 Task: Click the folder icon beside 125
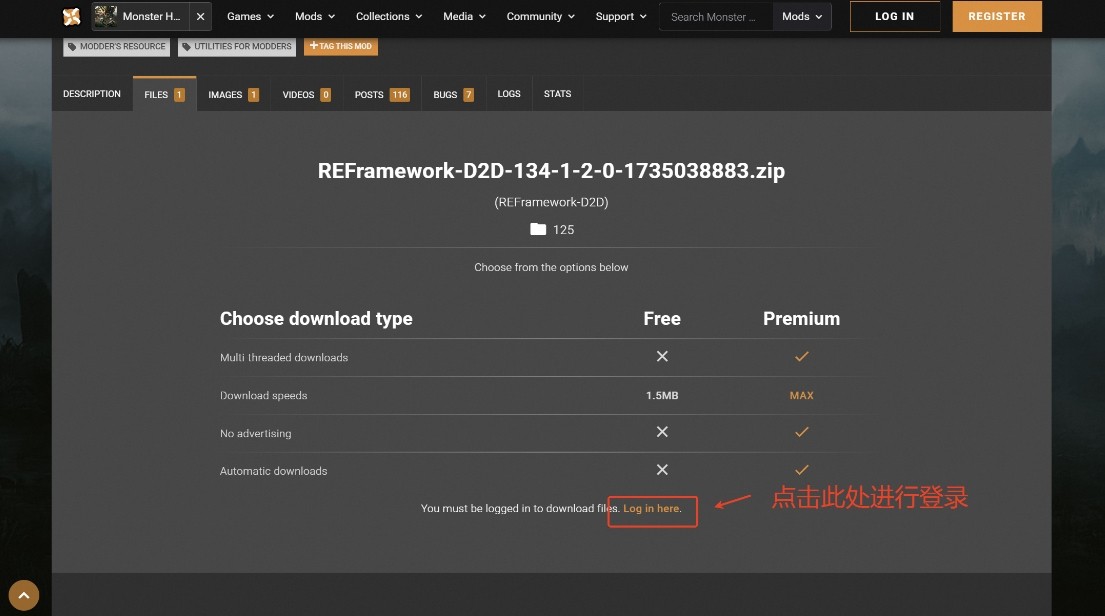coord(538,230)
